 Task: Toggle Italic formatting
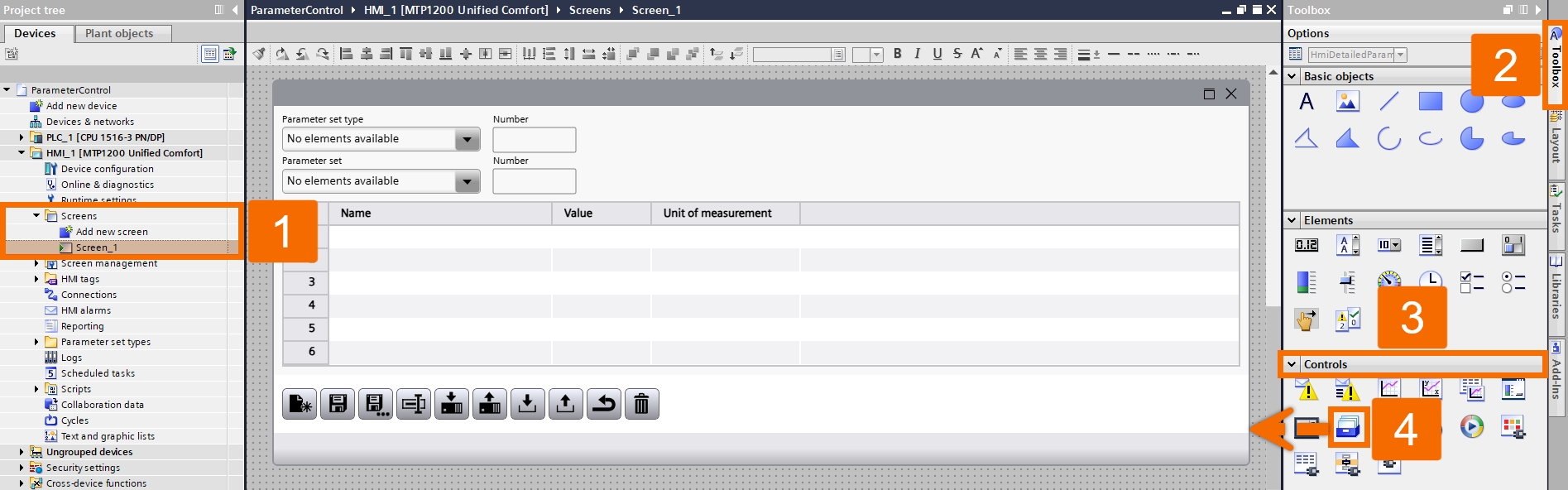point(917,54)
